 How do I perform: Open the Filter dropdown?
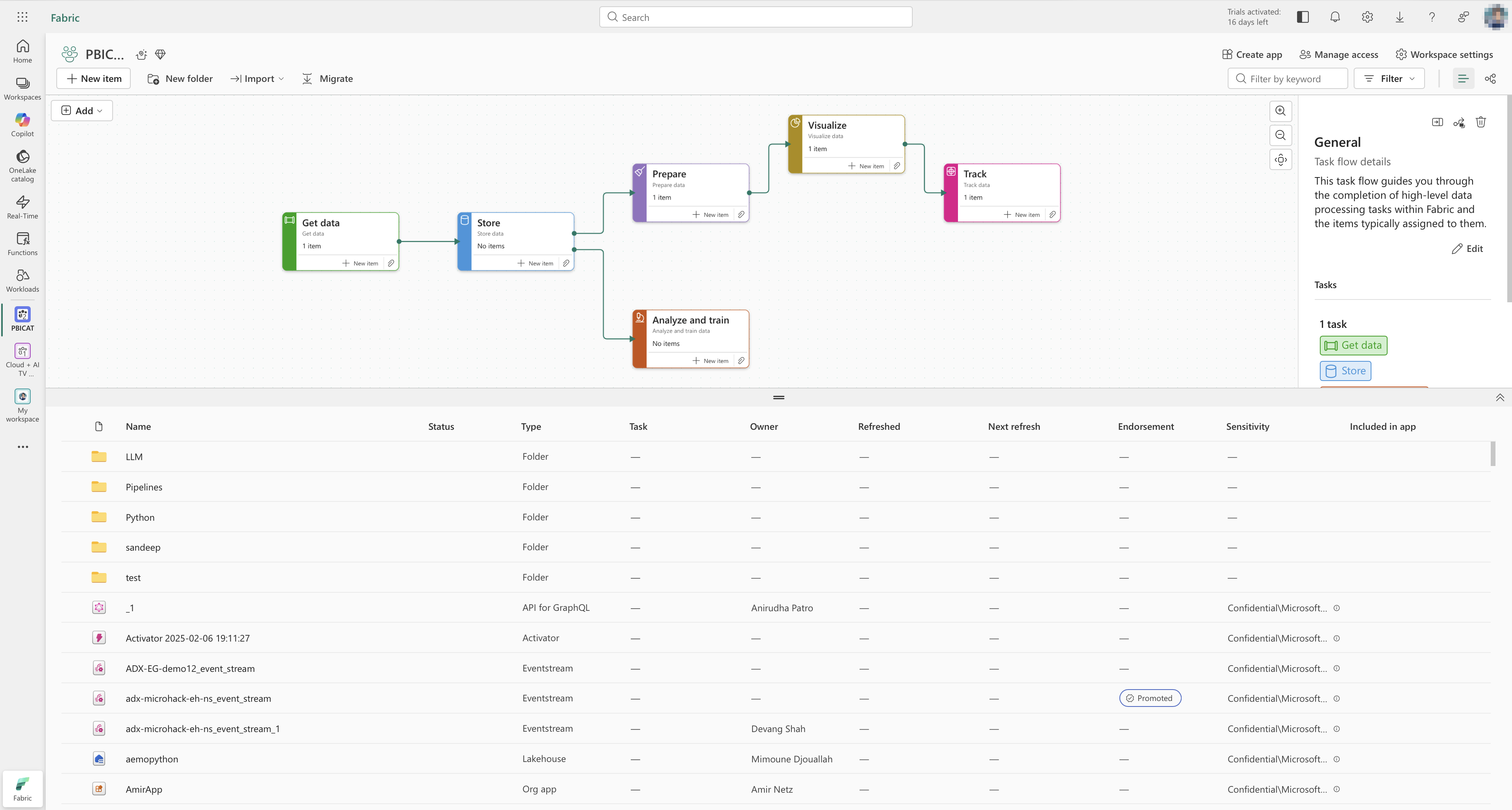click(1389, 79)
